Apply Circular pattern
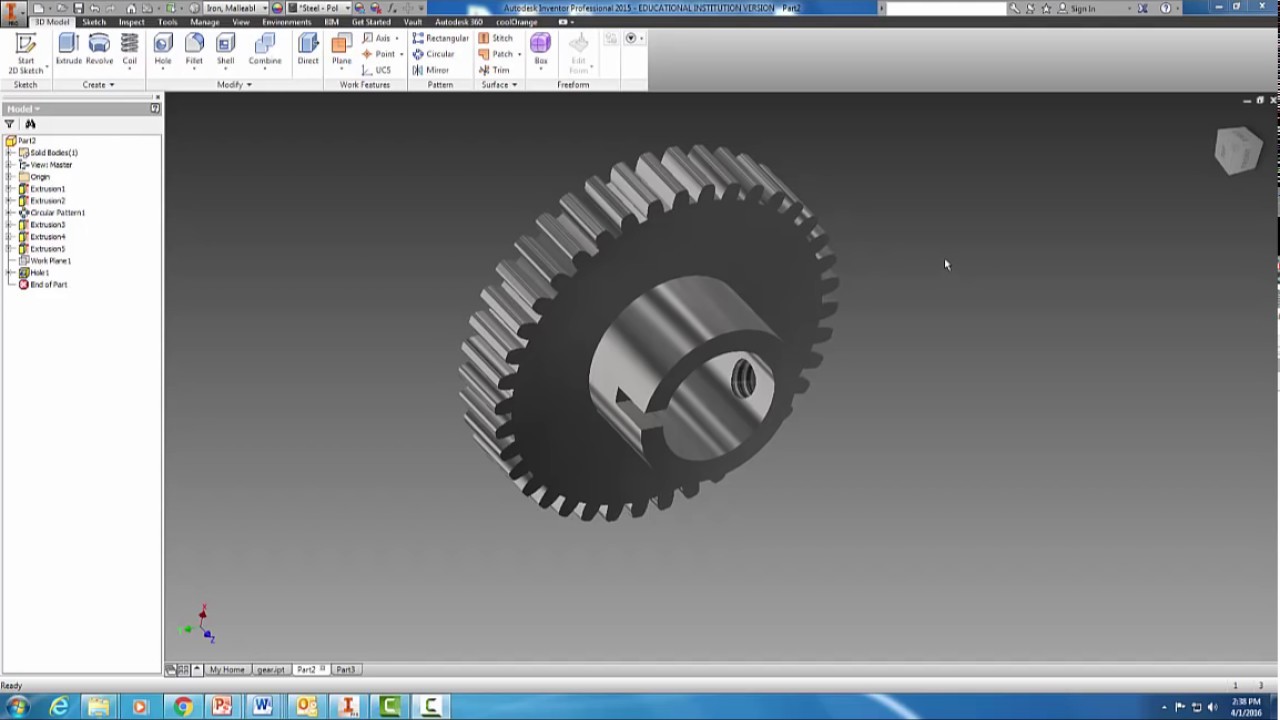This screenshot has height=720, width=1280. click(x=433, y=54)
